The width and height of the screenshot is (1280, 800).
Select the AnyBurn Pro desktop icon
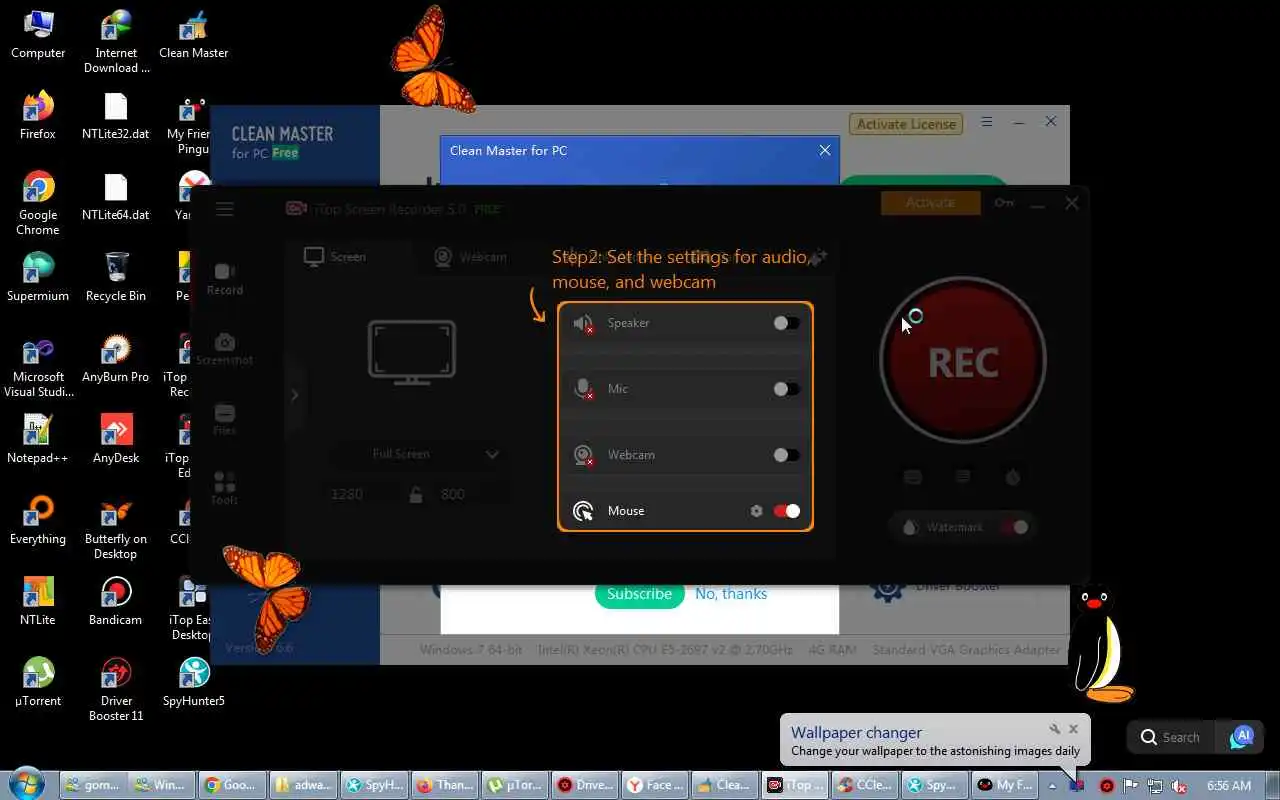coord(116,358)
